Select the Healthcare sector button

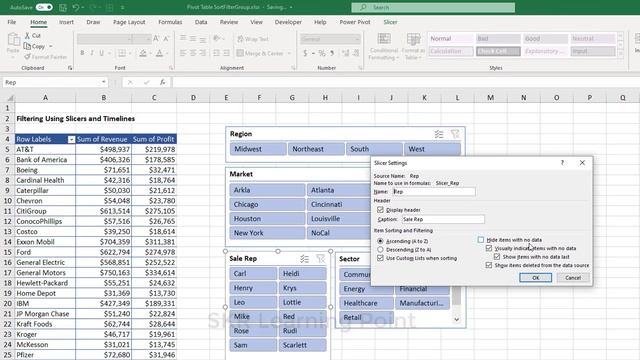pos(366,303)
